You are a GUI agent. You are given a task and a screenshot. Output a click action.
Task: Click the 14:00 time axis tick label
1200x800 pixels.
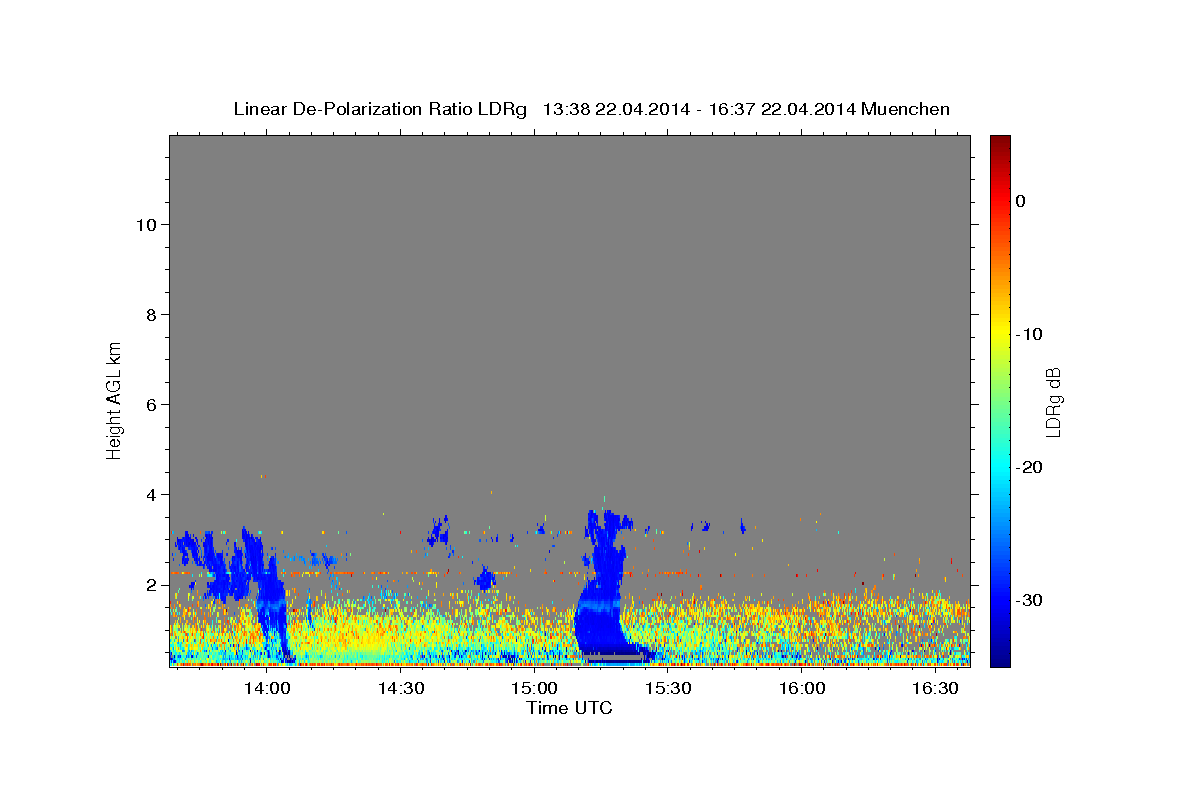267,688
